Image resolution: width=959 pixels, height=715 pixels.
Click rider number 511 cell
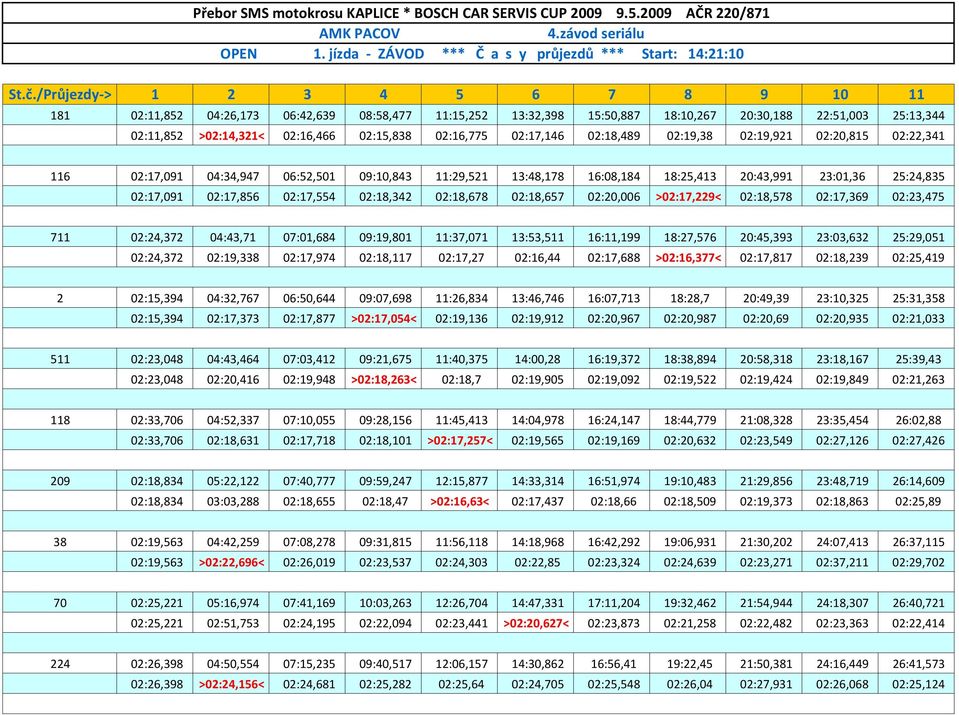point(60,359)
